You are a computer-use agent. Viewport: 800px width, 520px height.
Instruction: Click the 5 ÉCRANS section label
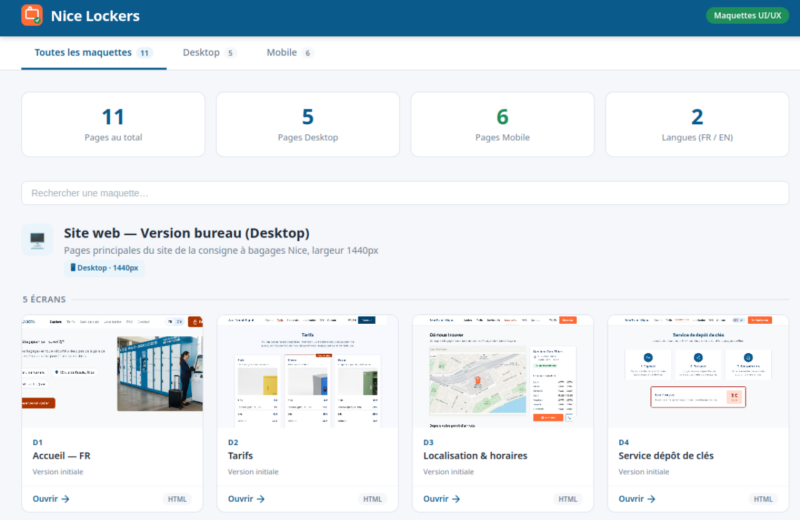(44, 299)
